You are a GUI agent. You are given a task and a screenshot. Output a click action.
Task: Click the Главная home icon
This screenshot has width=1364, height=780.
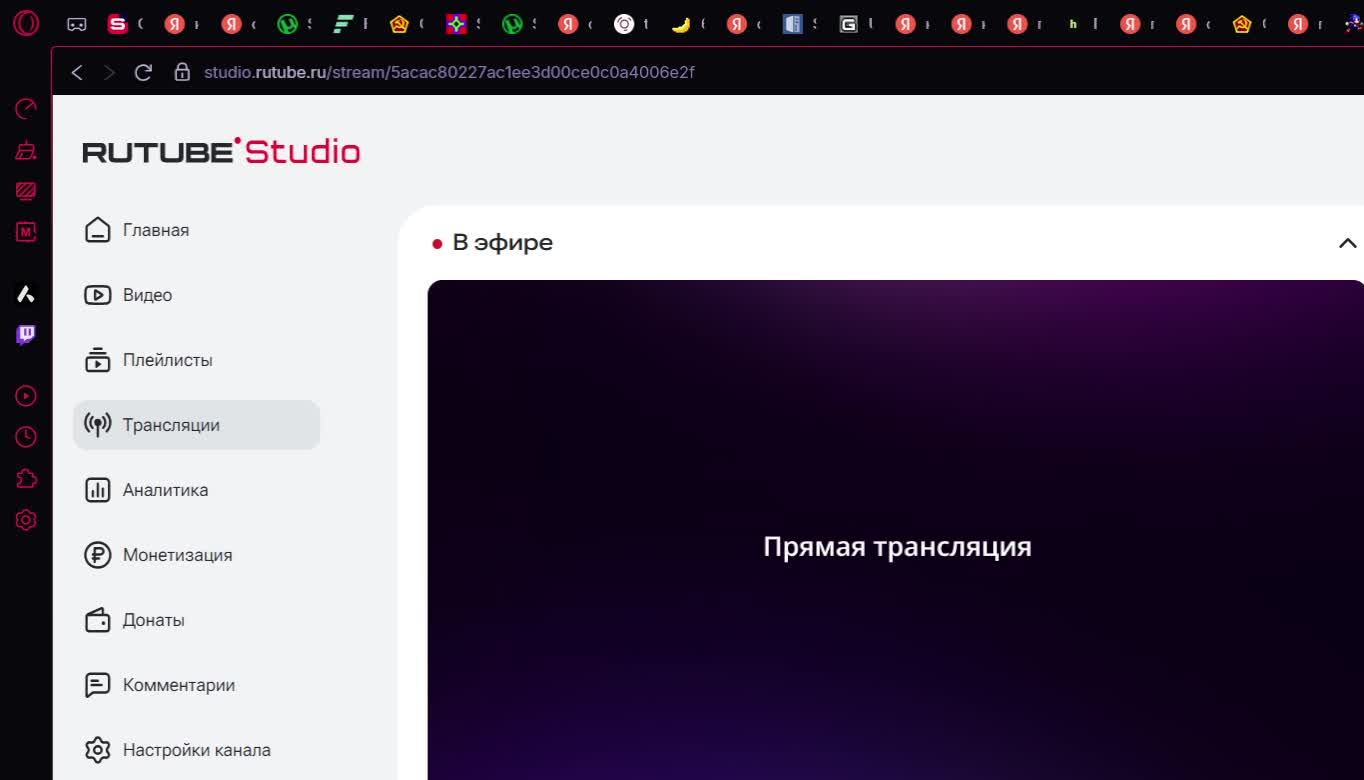[x=97, y=230]
